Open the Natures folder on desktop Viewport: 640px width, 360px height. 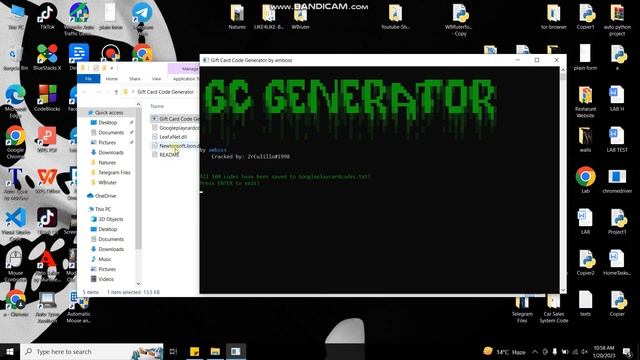[x=237, y=16]
